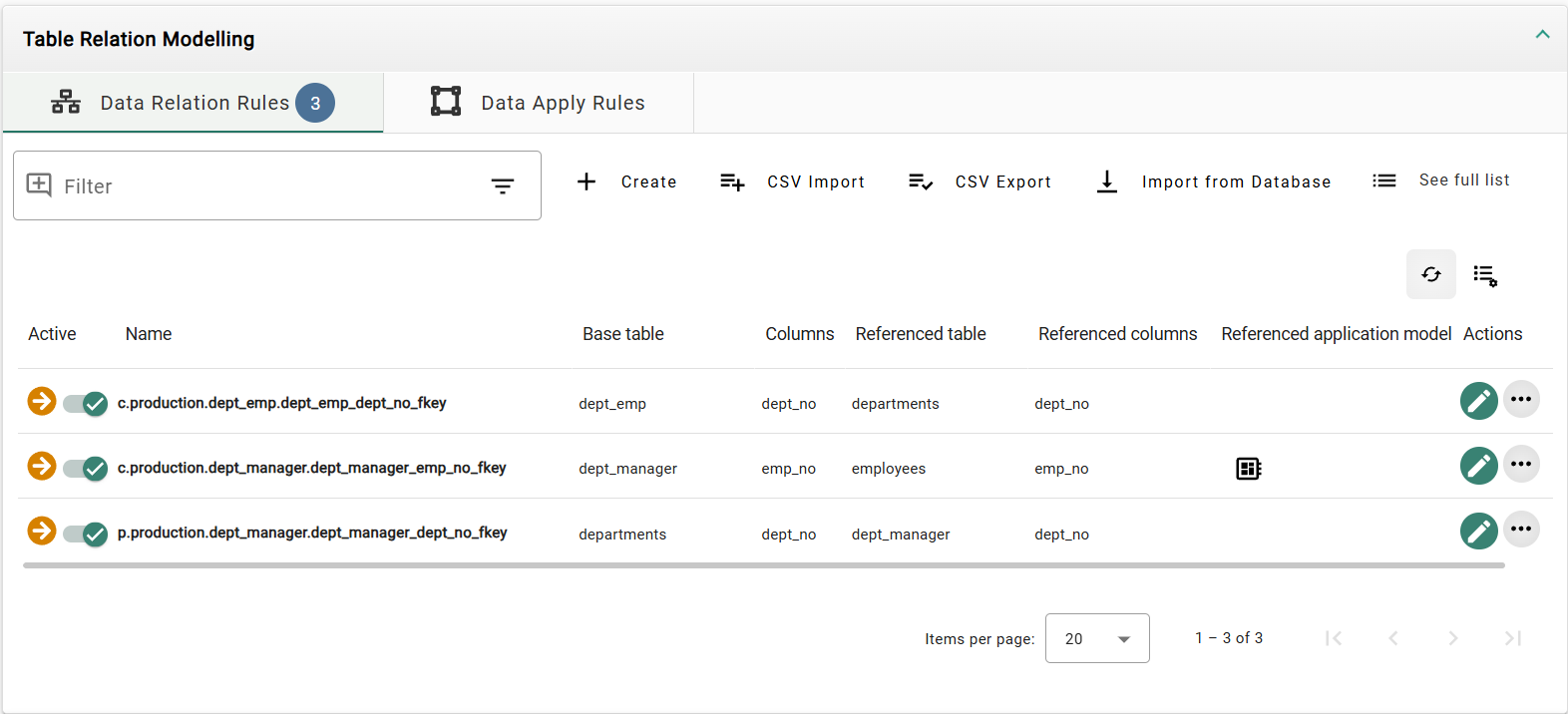Disable the dept_manager_emp_no_fkey rule toggle
The image size is (1568, 714).
click(x=86, y=468)
